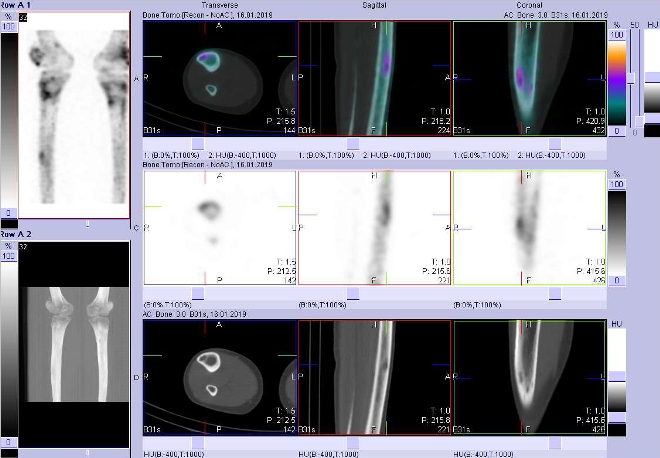Edit the Row A 1 upper threshold 100 field
Viewport: 660px width, 458px height.
coord(9,27)
